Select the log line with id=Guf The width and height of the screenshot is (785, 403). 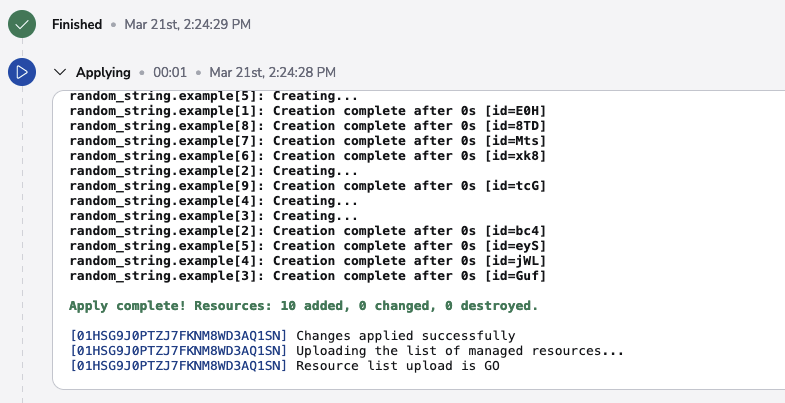(307, 275)
